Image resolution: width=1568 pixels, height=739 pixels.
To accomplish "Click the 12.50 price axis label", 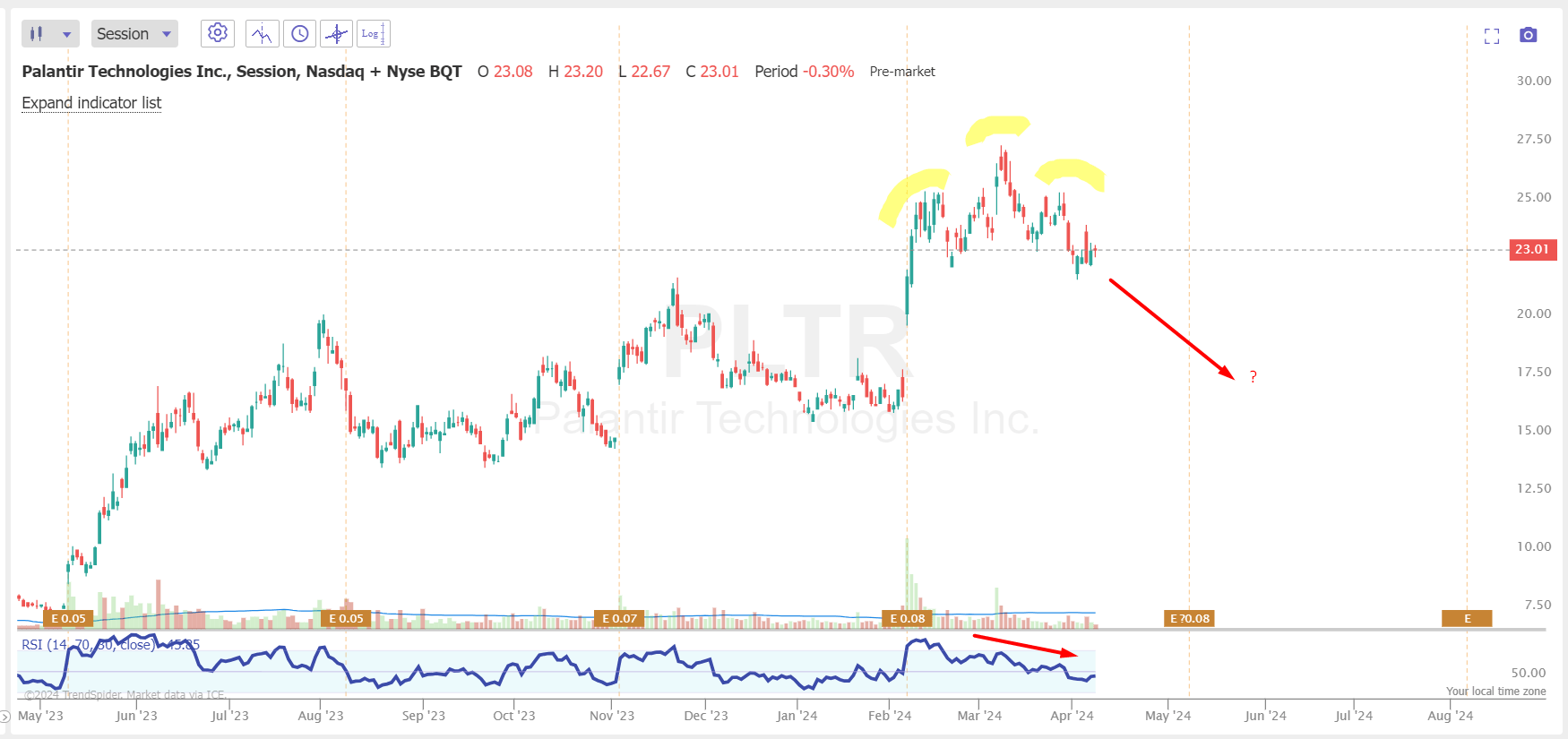I will [x=1534, y=488].
